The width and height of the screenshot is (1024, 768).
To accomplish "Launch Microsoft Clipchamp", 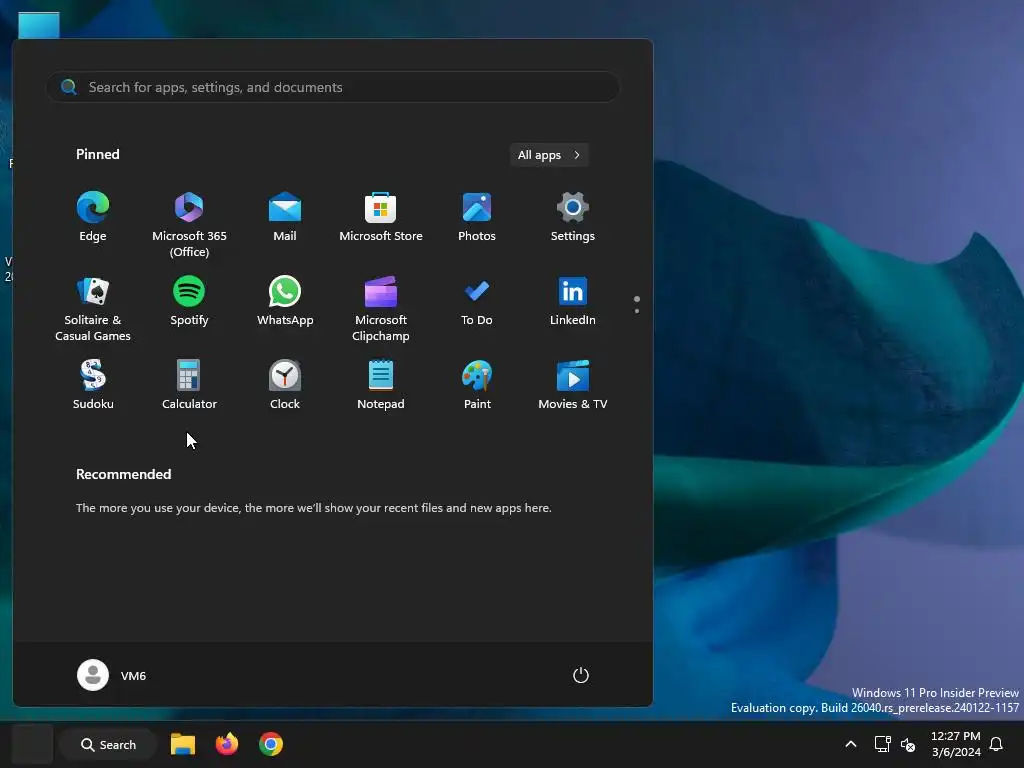I will point(381,308).
